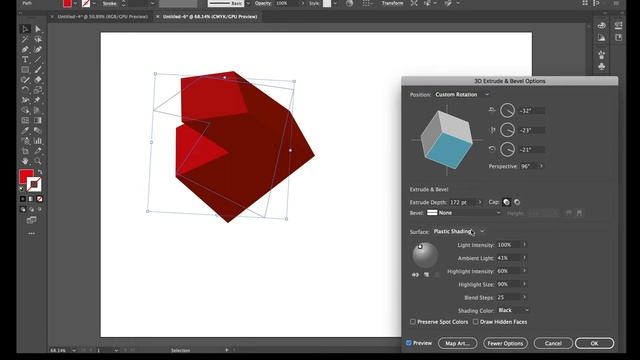Expand the Perspective slider arrow
The image size is (640, 360).
tap(542, 166)
